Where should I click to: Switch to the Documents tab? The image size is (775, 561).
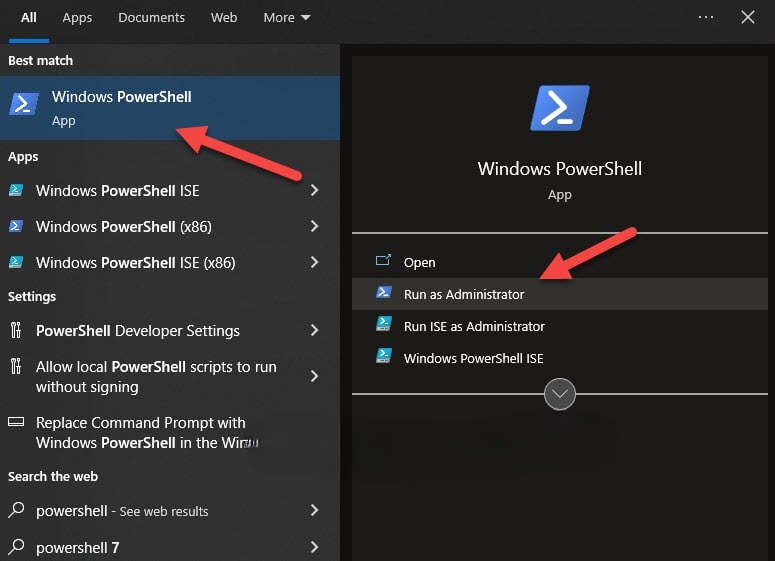(x=151, y=18)
